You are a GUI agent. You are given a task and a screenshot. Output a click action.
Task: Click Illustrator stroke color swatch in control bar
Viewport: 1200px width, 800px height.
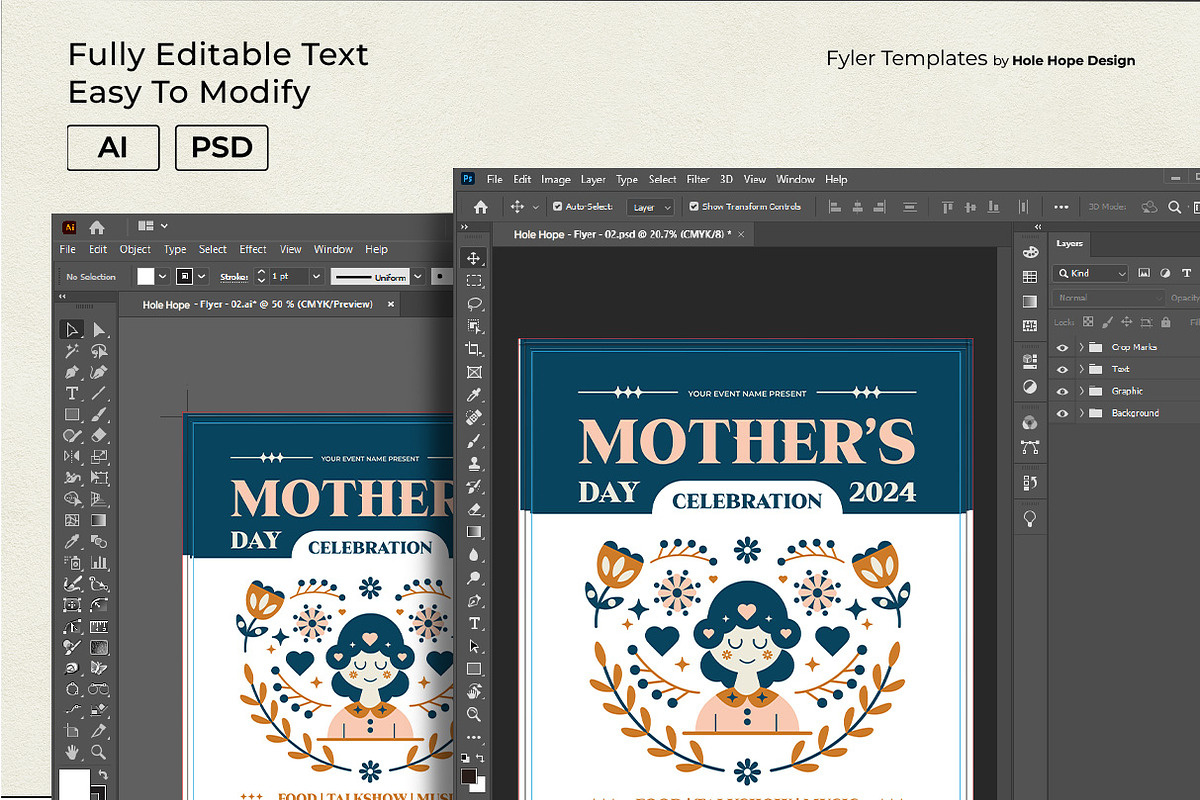point(185,276)
